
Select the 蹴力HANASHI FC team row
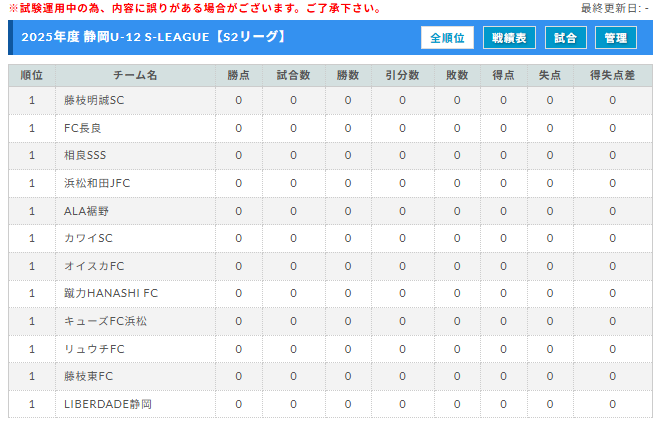click(x=330, y=293)
